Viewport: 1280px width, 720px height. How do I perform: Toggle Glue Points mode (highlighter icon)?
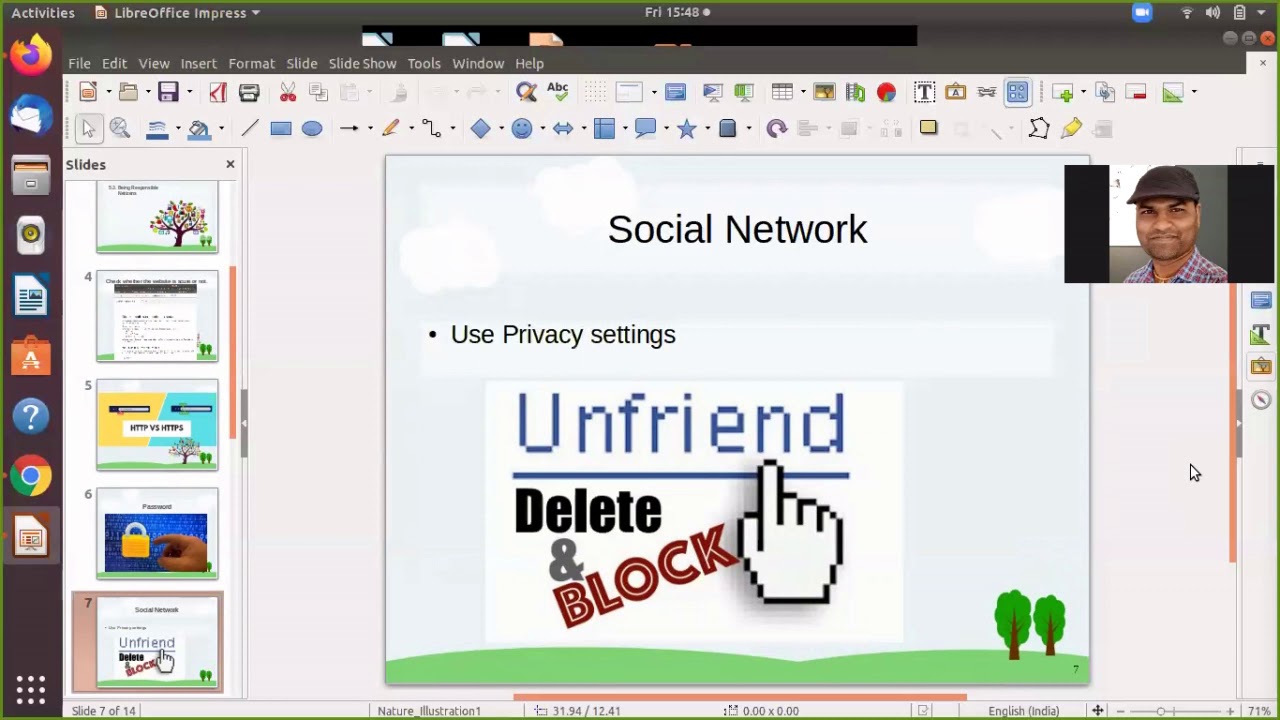coord(1071,129)
